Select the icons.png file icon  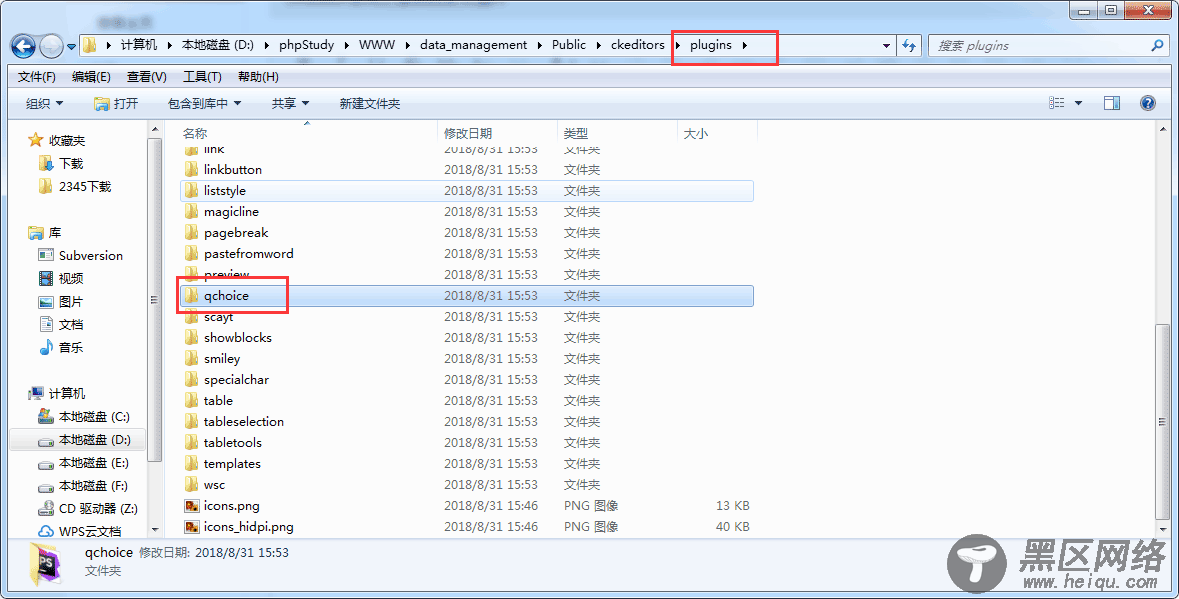192,506
